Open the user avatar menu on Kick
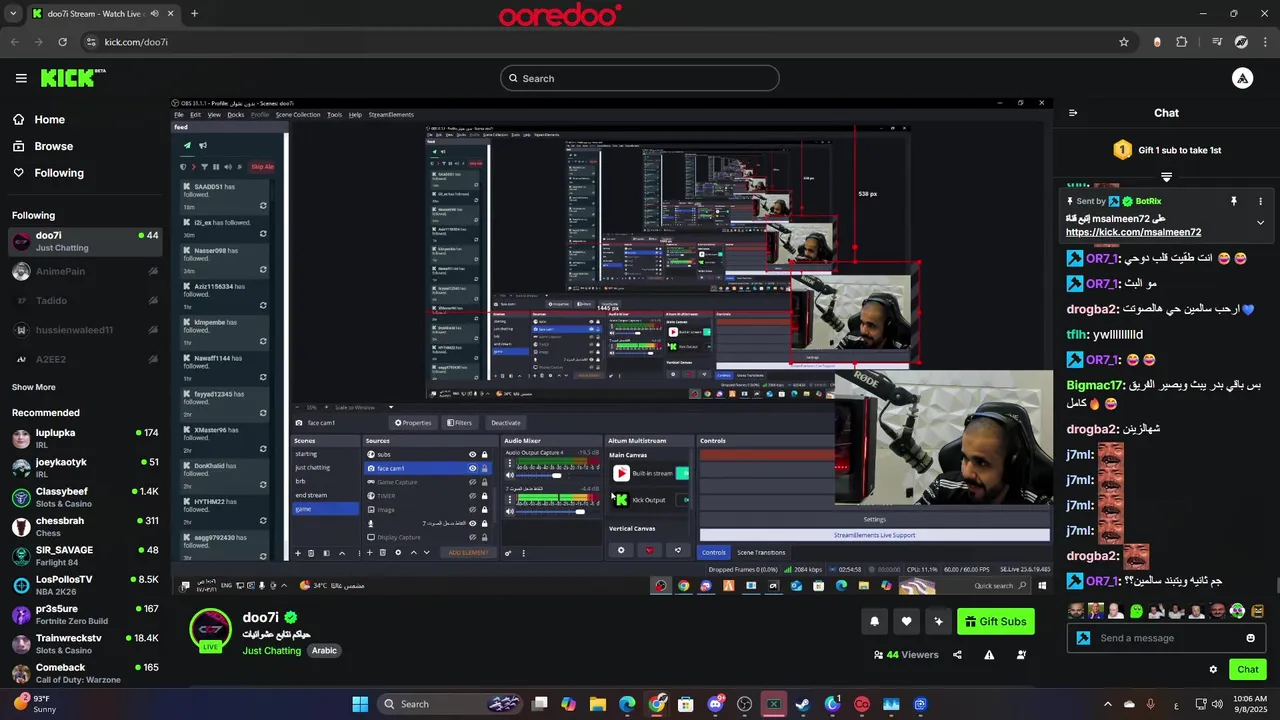1280x720 pixels. coord(1242,78)
